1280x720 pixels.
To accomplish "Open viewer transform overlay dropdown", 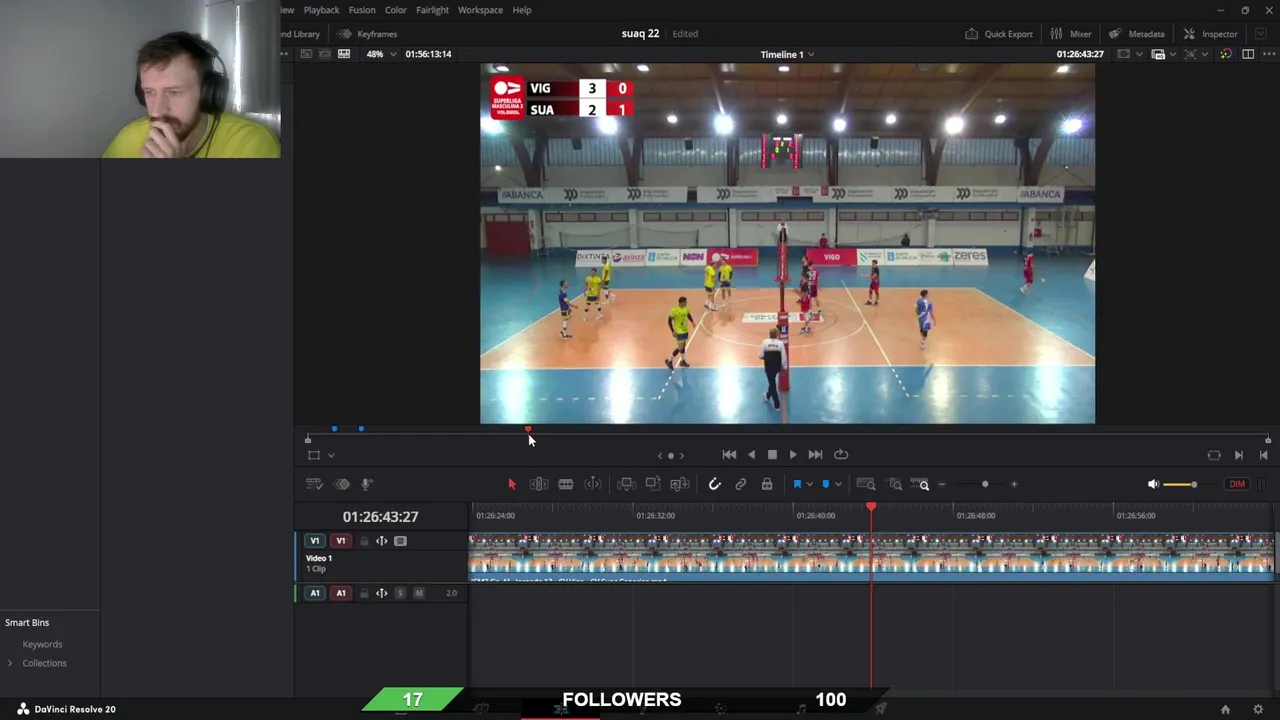I will pyautogui.click(x=330, y=455).
